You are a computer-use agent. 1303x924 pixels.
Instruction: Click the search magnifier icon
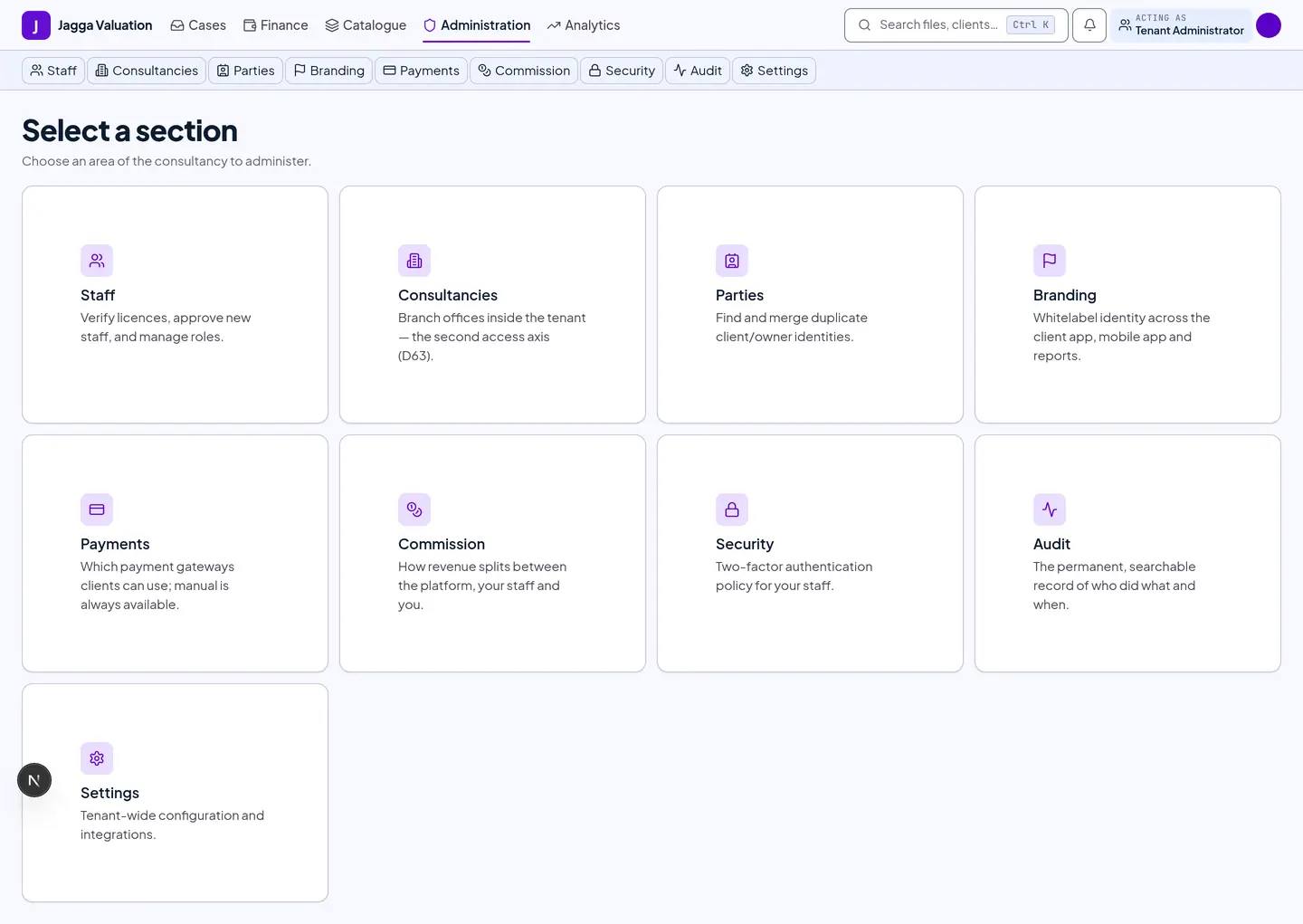click(864, 25)
